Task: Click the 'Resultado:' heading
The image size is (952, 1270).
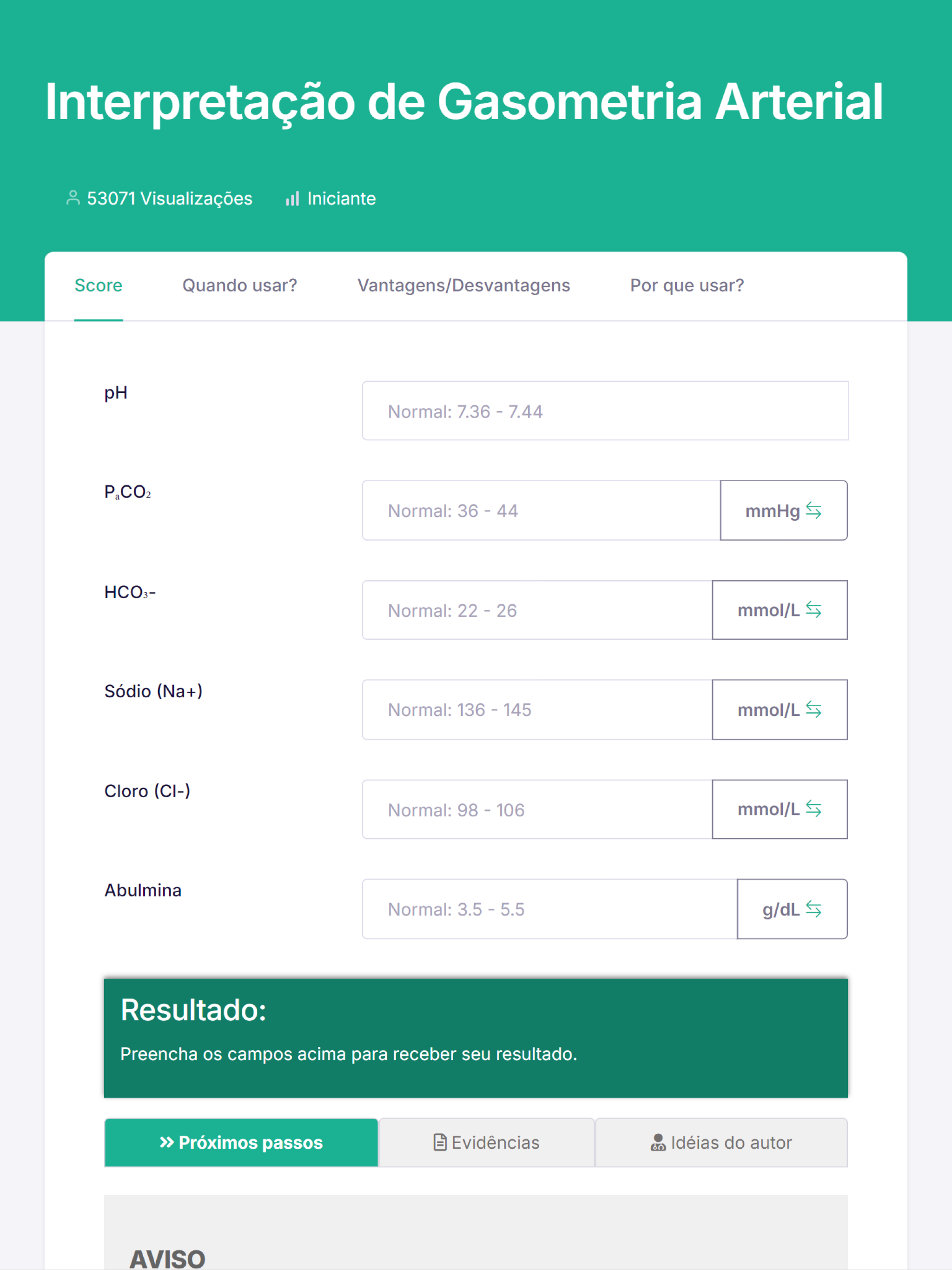Action: [193, 1010]
